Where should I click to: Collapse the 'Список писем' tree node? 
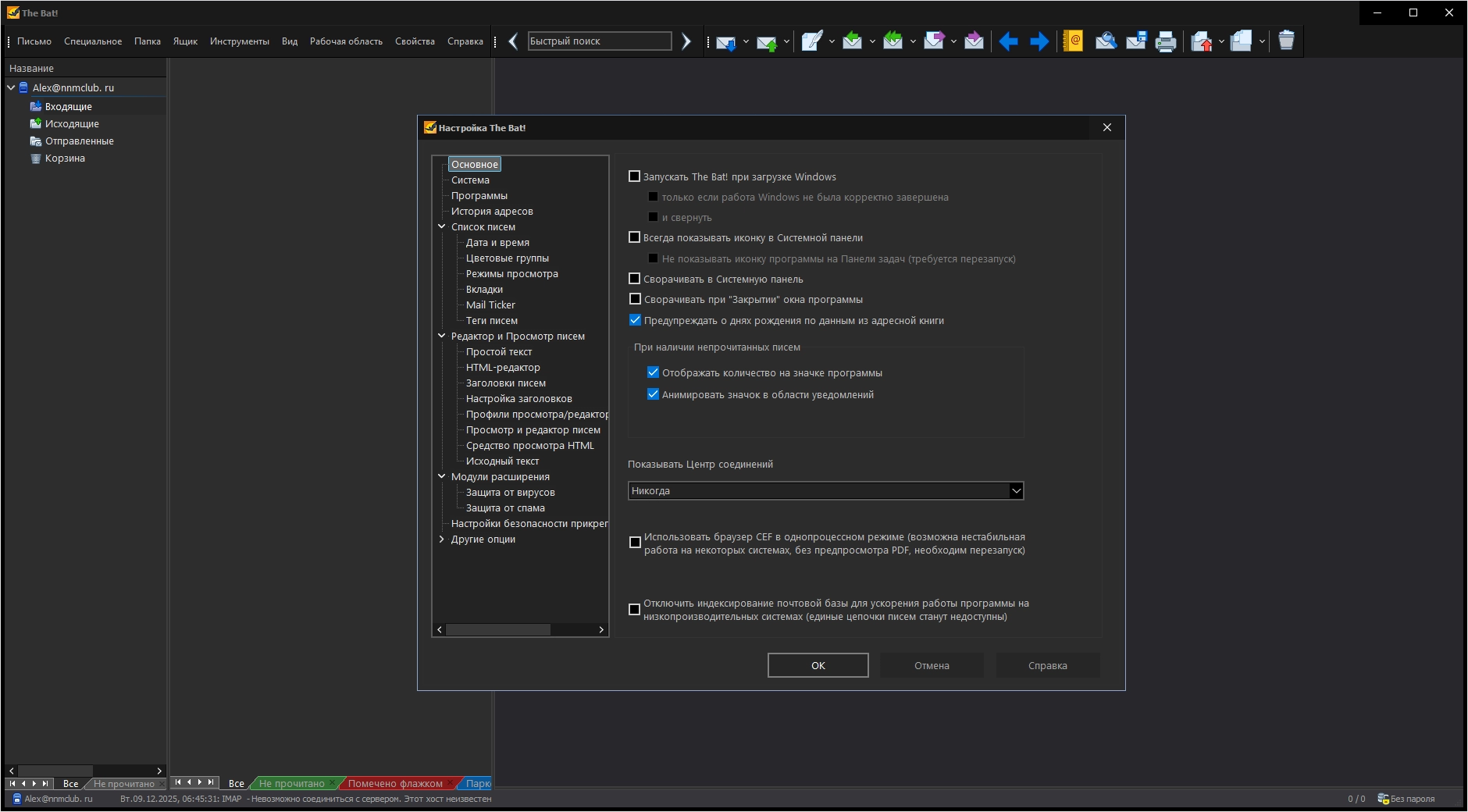point(442,226)
